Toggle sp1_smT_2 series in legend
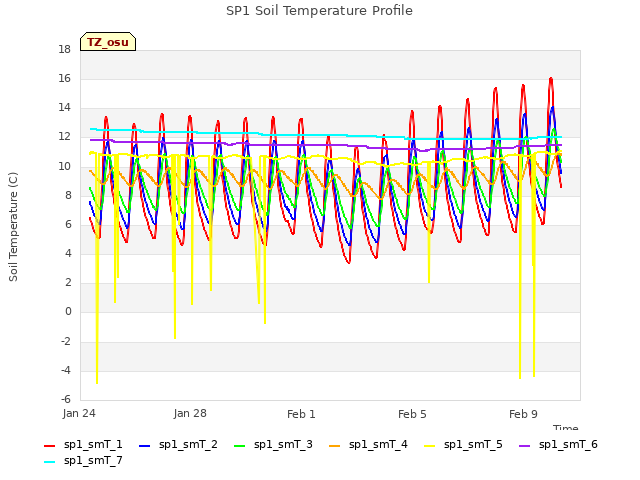This screenshot has width=640, height=480. [178, 445]
